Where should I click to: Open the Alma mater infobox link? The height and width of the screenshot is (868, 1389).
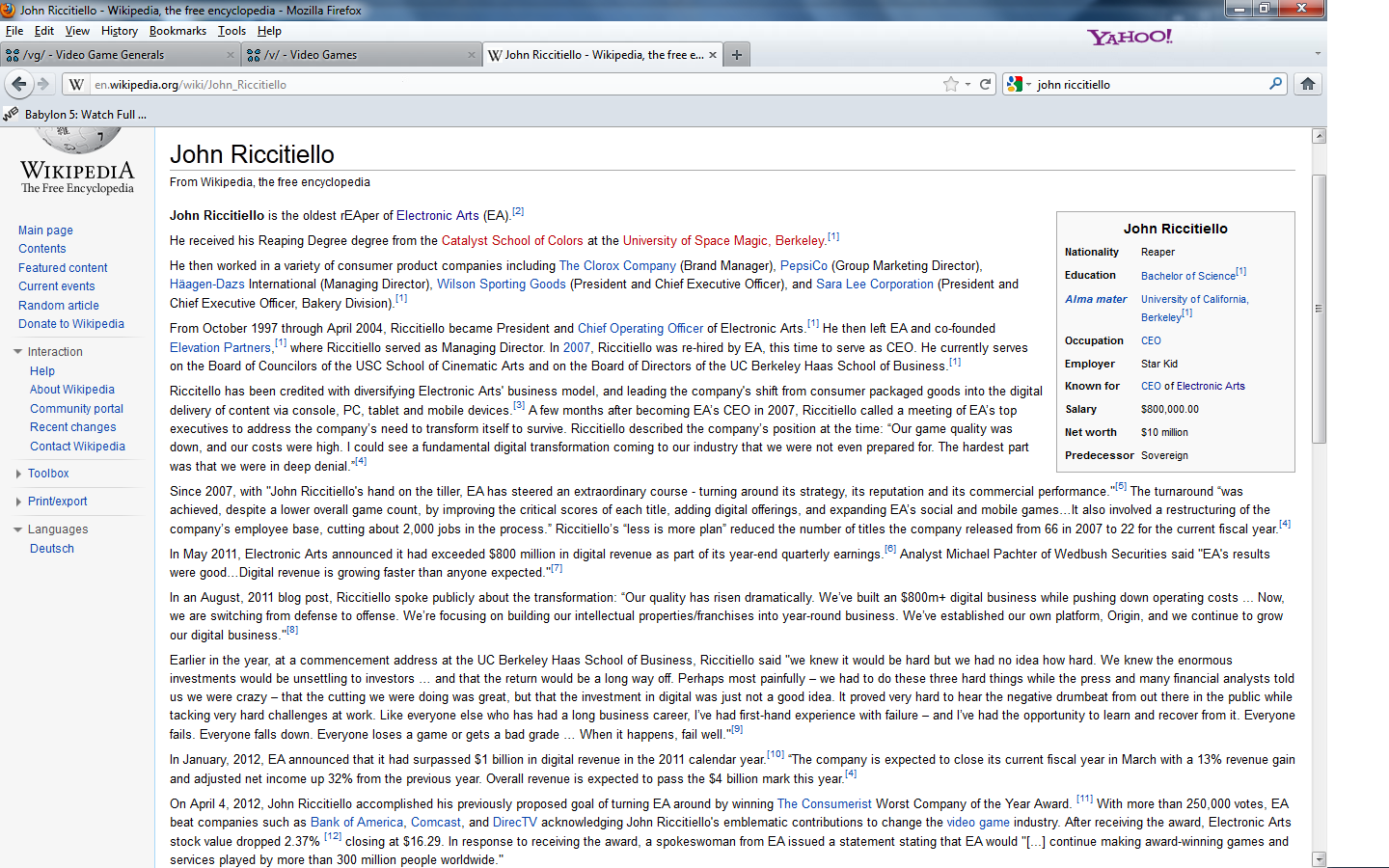(x=1096, y=299)
